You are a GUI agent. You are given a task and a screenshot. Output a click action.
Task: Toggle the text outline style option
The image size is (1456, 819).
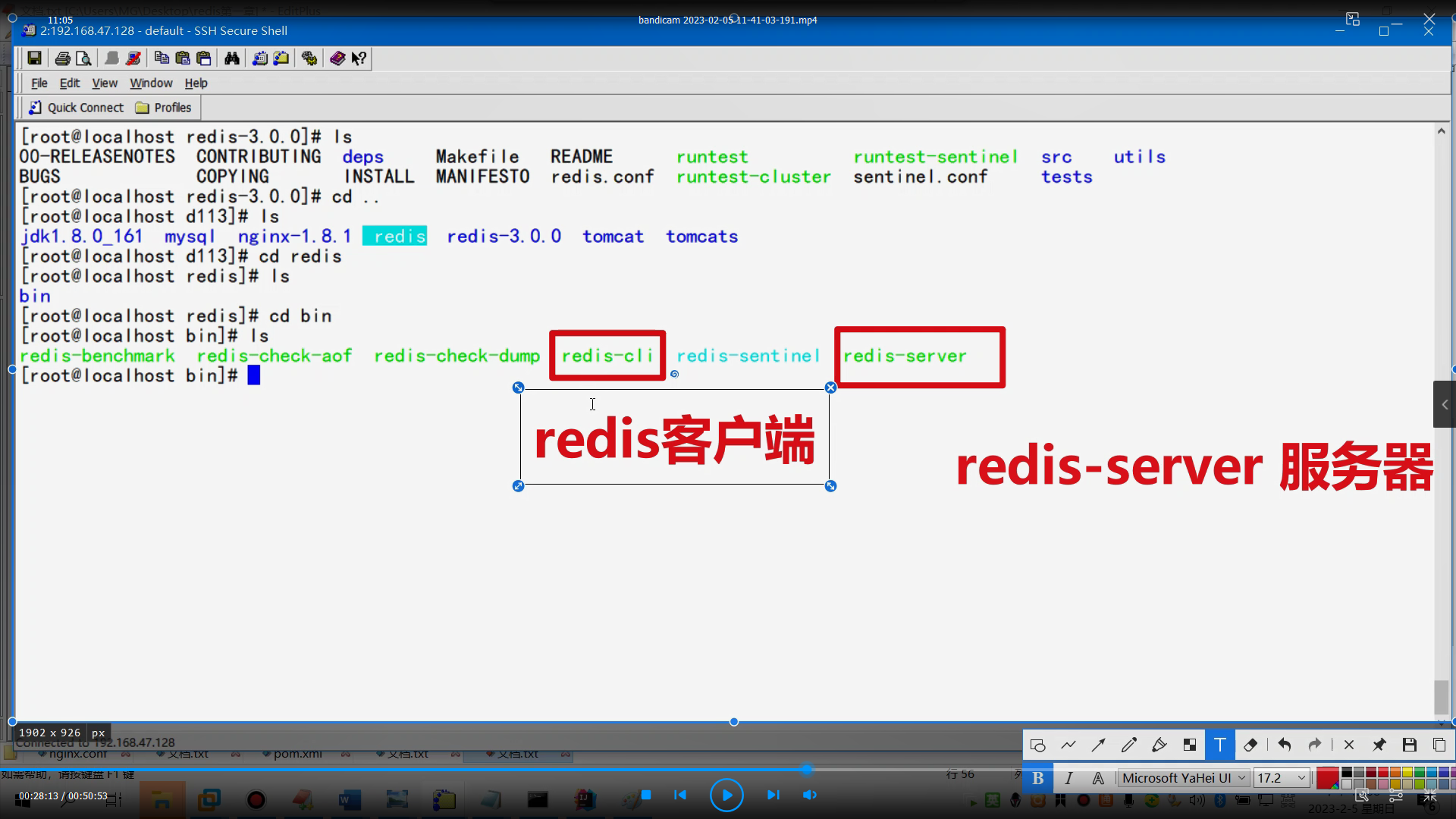(x=1098, y=777)
